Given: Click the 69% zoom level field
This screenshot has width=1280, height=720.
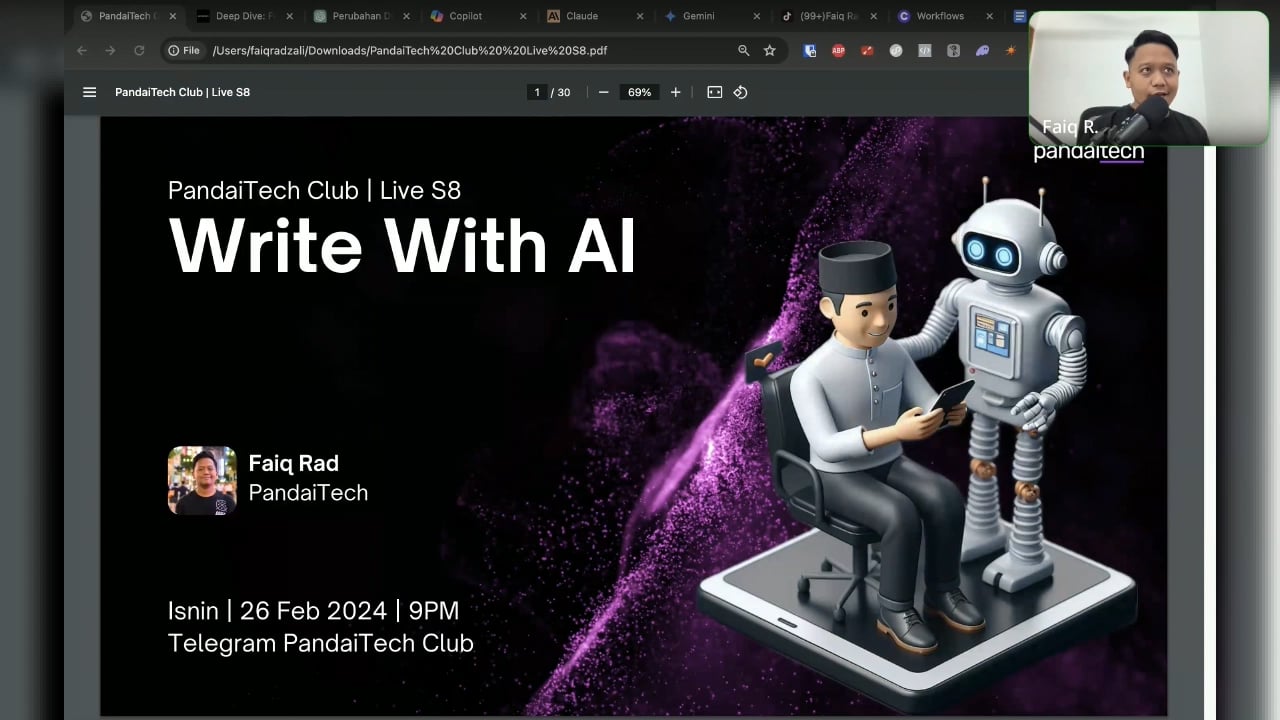Looking at the screenshot, I should 639,92.
